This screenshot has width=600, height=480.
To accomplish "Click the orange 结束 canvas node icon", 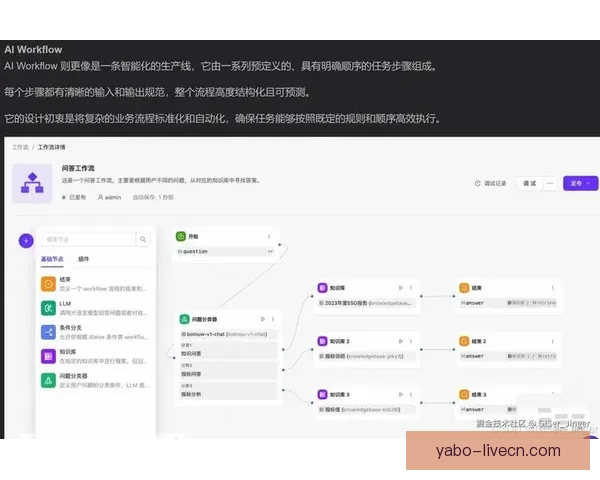I will pyautogui.click(x=464, y=287).
